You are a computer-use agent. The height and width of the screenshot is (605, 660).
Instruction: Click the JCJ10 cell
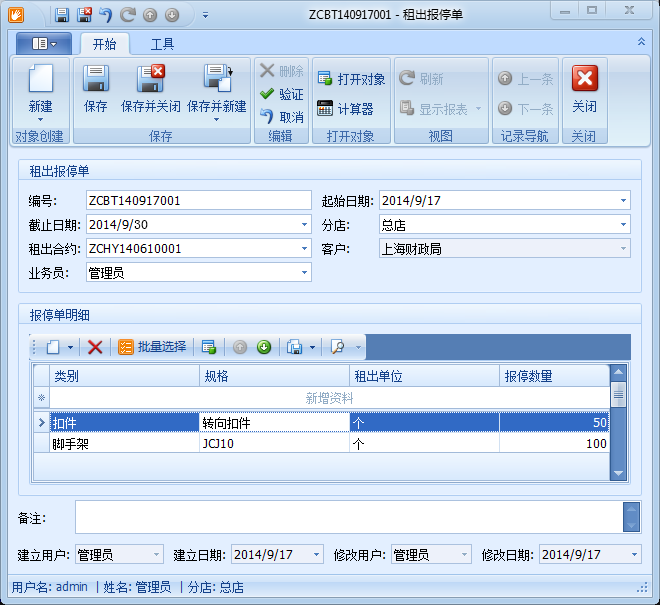click(x=274, y=444)
